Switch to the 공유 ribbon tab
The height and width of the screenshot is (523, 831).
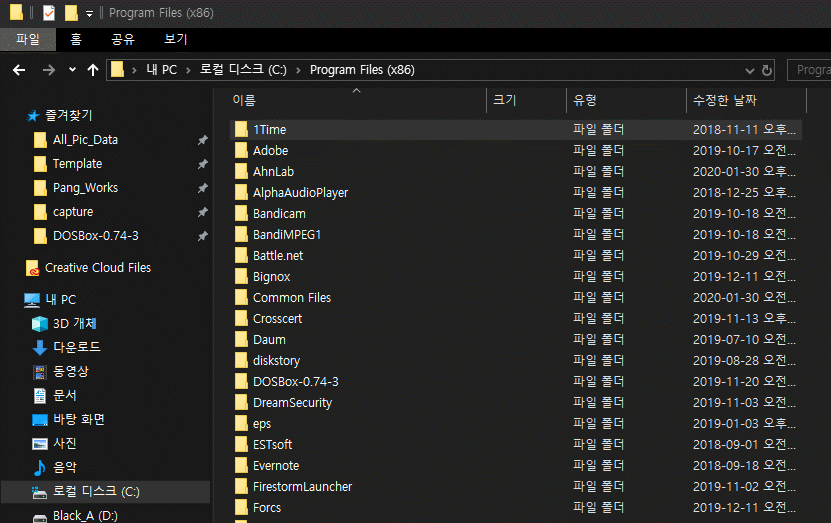(x=123, y=39)
